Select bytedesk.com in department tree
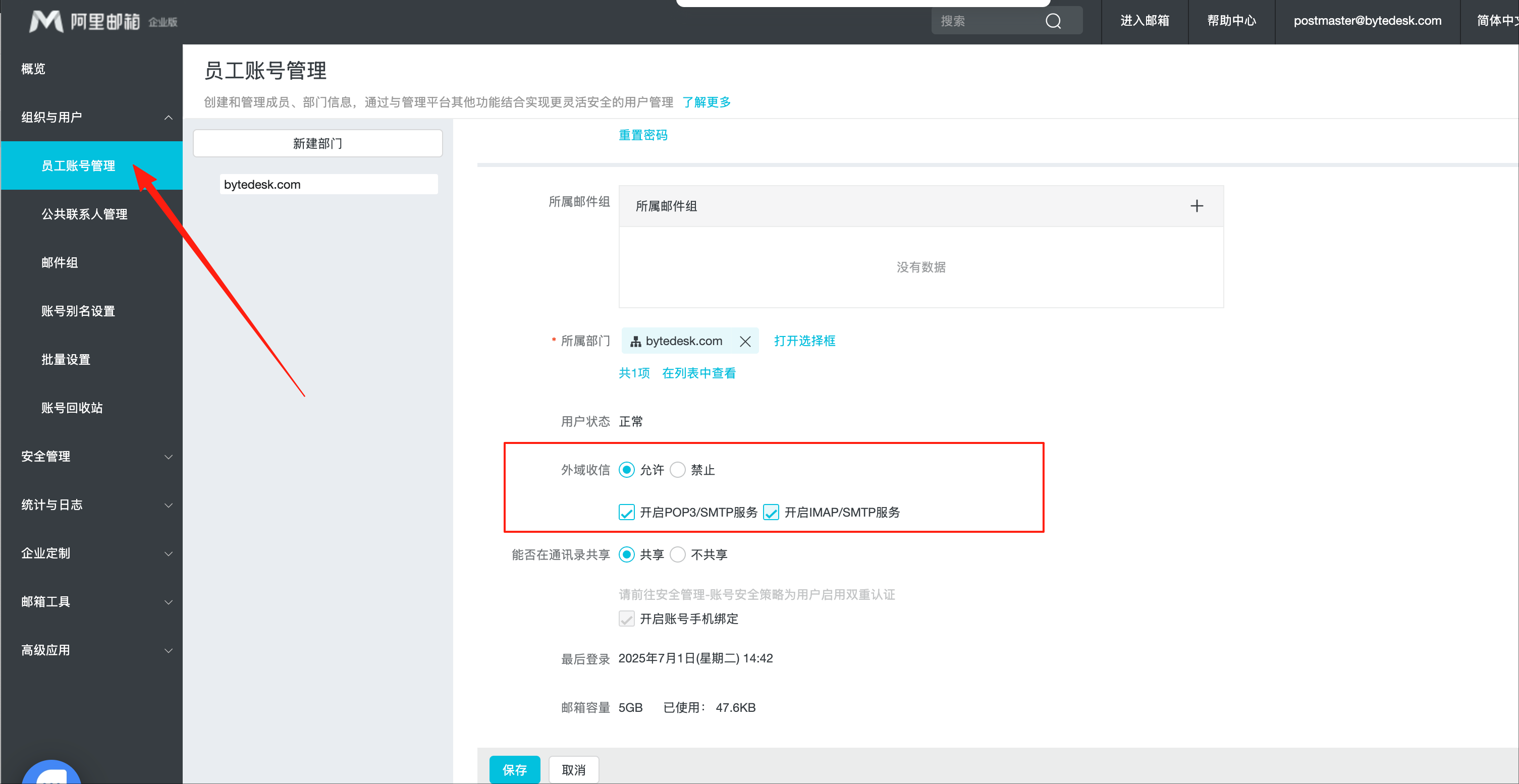Viewport: 1519px width, 784px height. (x=329, y=185)
